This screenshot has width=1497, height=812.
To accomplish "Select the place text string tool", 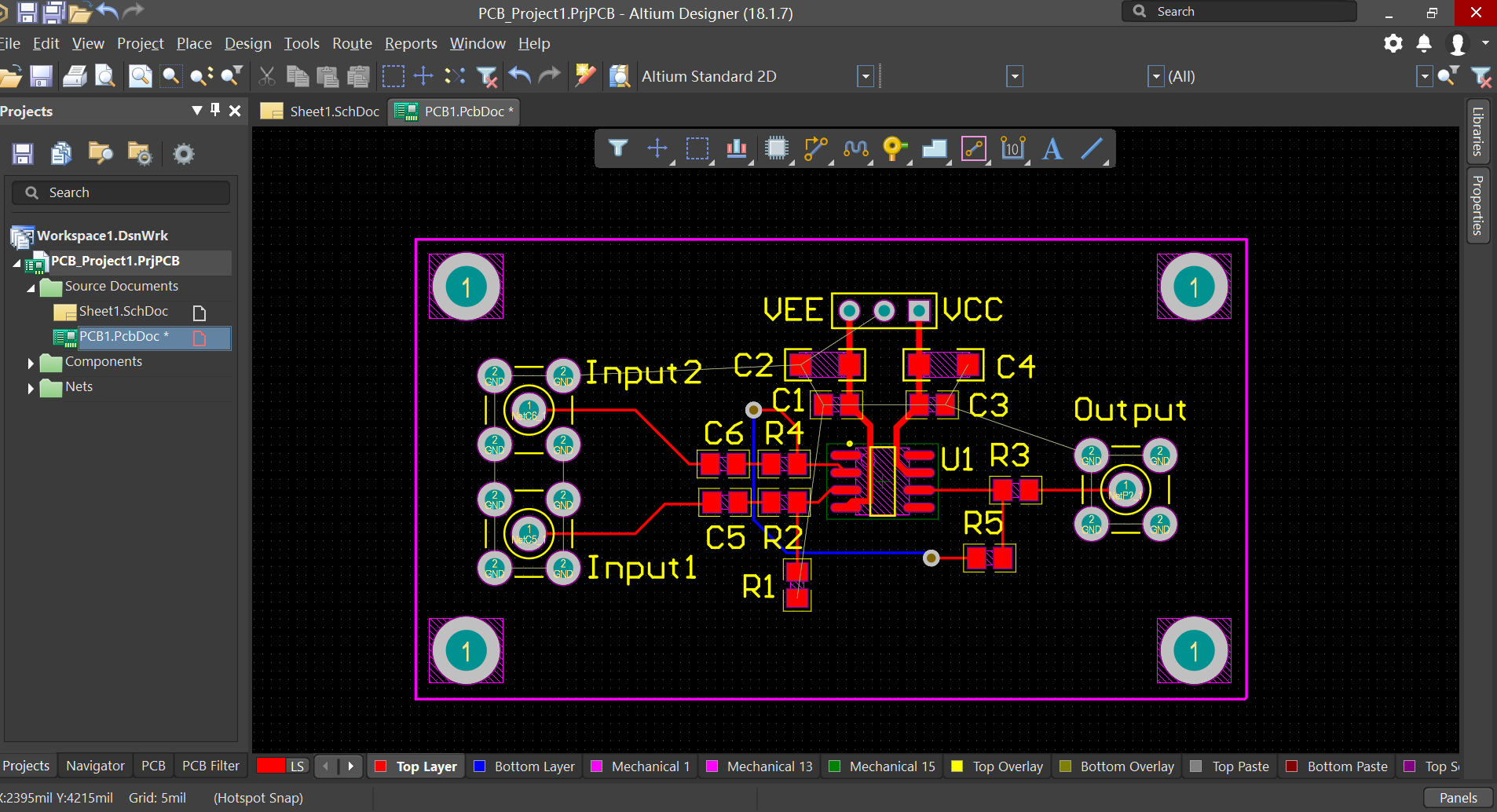I will [1052, 148].
